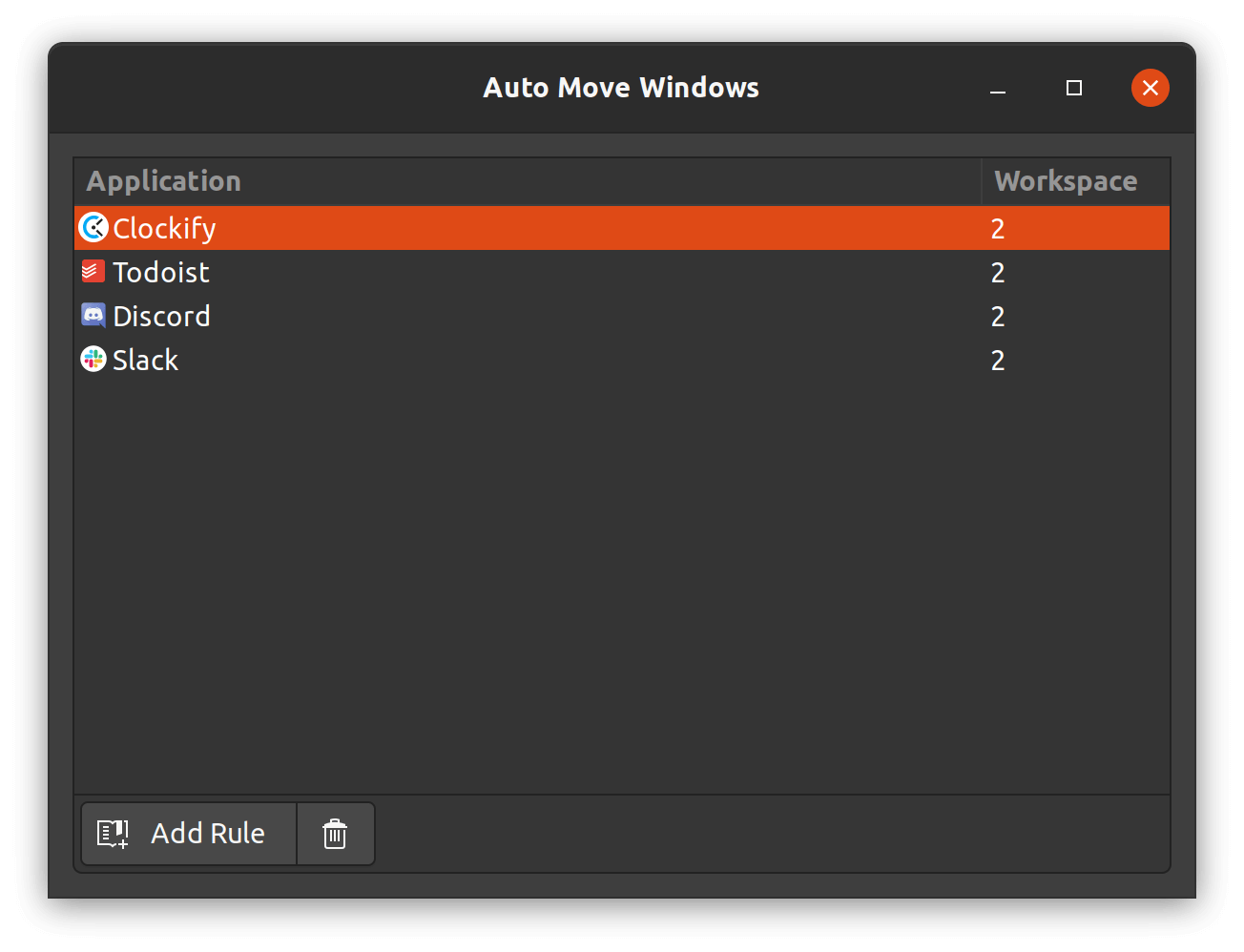
Task: Click workspace number for Slack
Action: coord(998,361)
